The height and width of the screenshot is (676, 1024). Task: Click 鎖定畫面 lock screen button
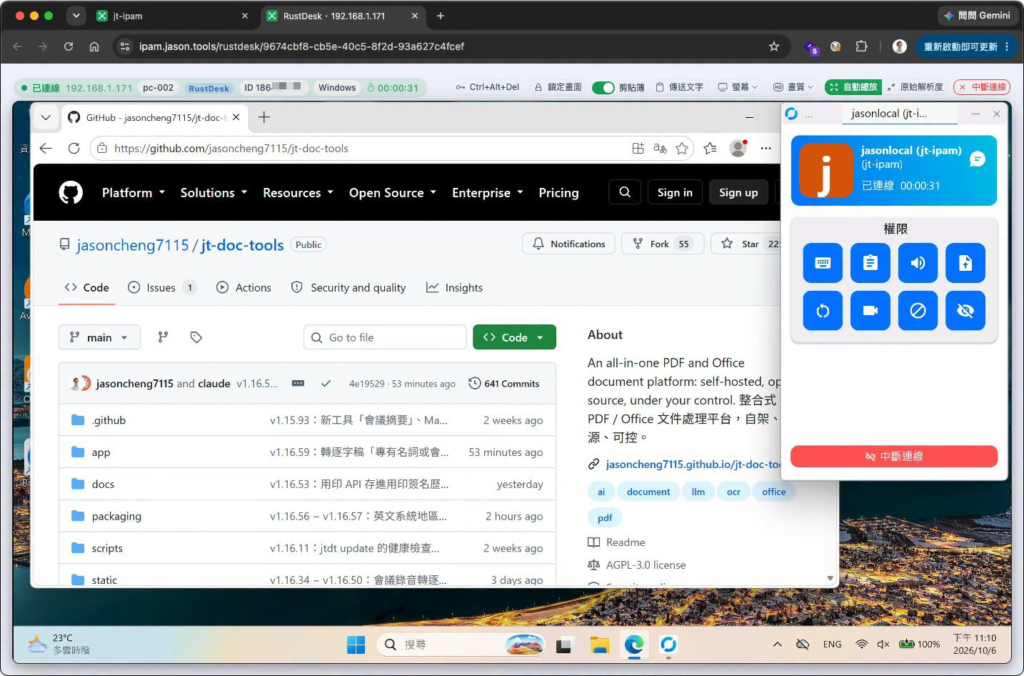click(558, 87)
